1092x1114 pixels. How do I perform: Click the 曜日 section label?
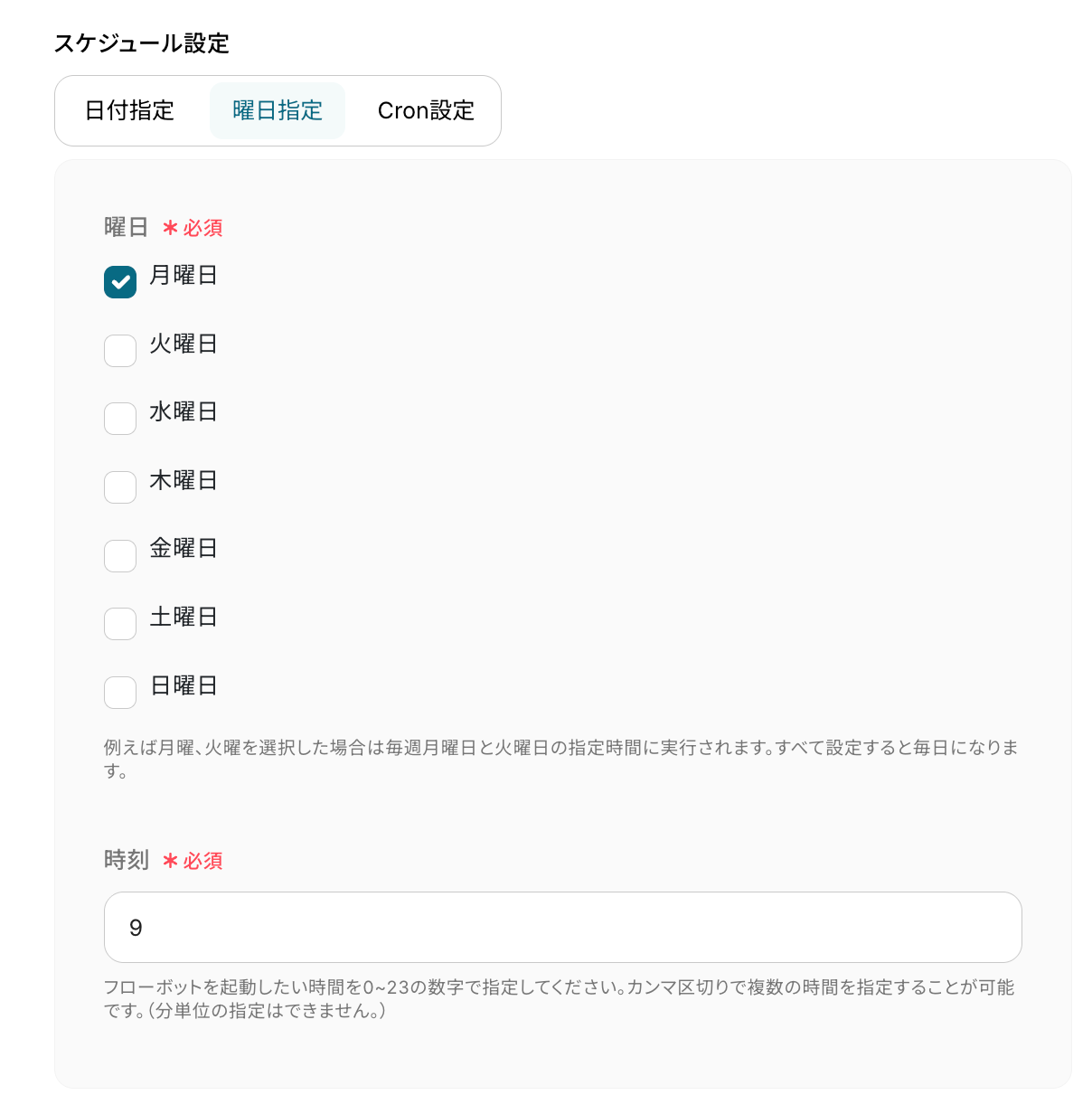pos(126,227)
